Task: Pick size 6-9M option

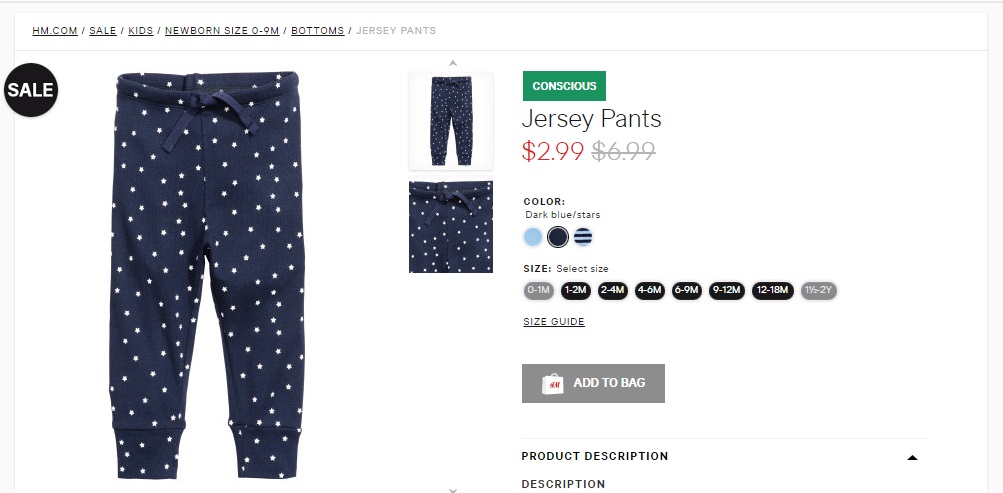Action: coord(686,291)
